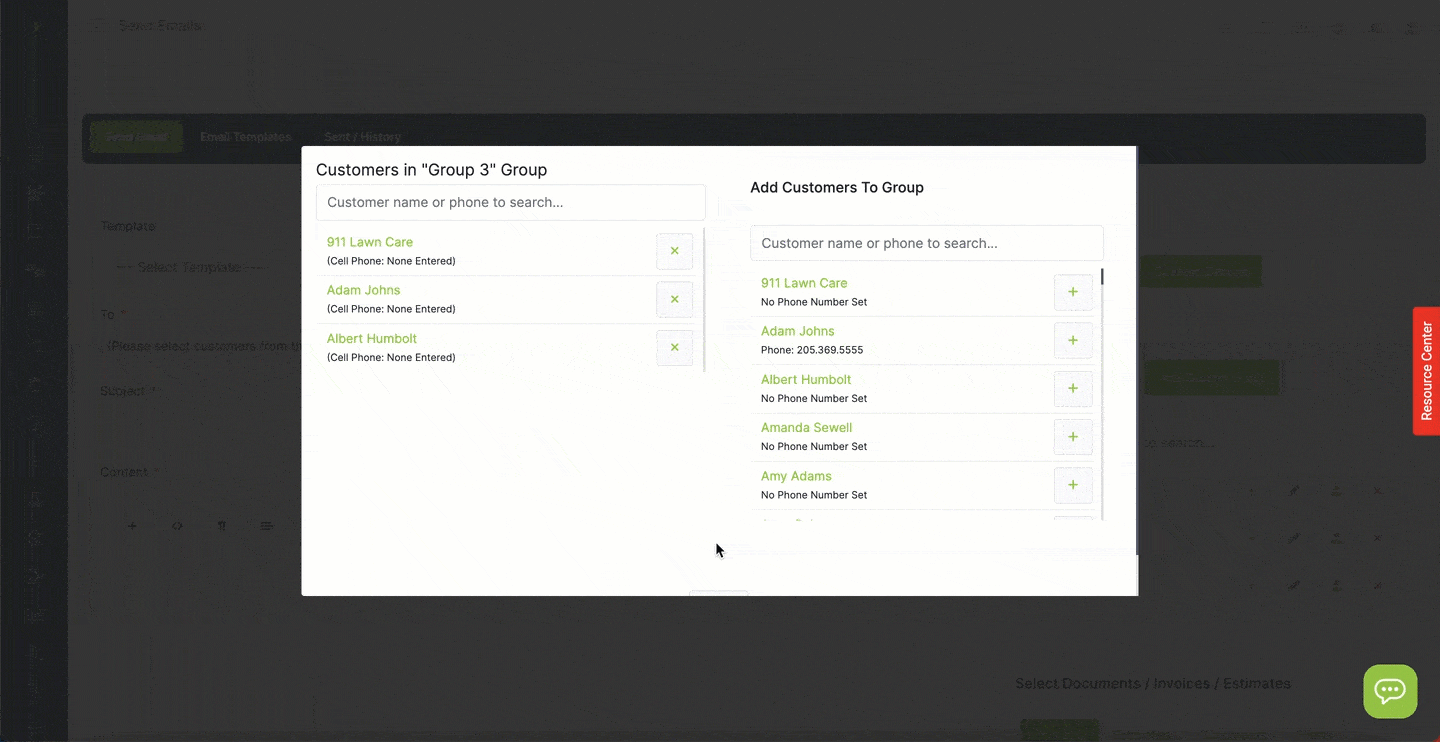Add Albert Humbolt using the plus button
The image size is (1440, 742).
1073,388
